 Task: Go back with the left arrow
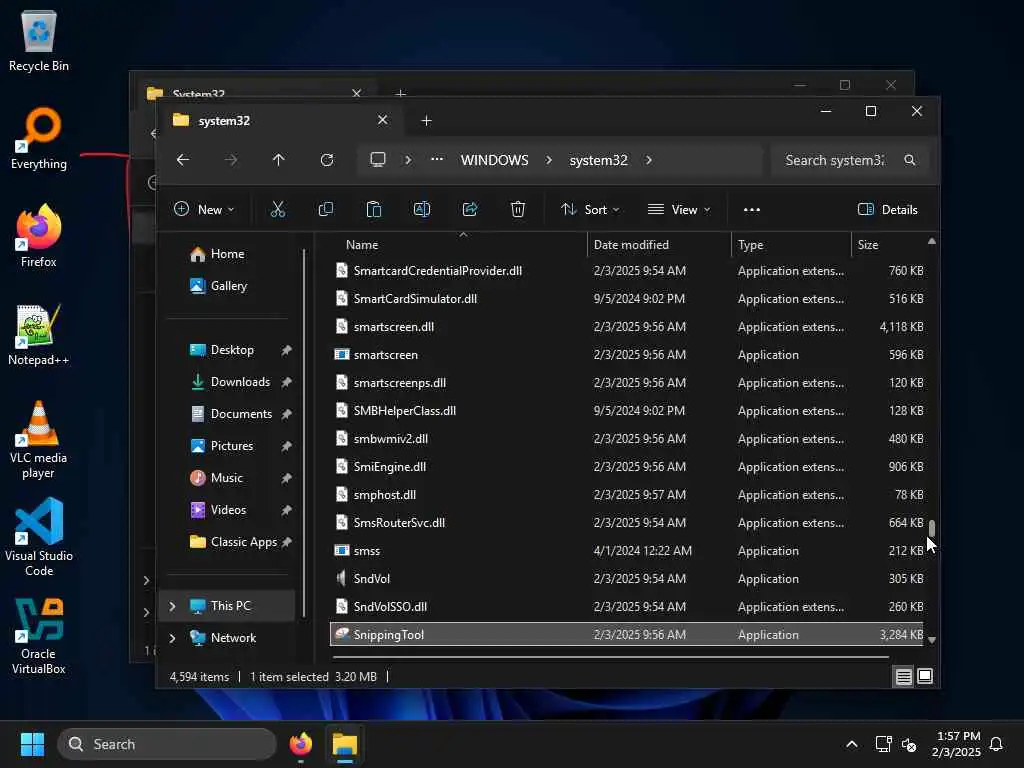point(183,159)
